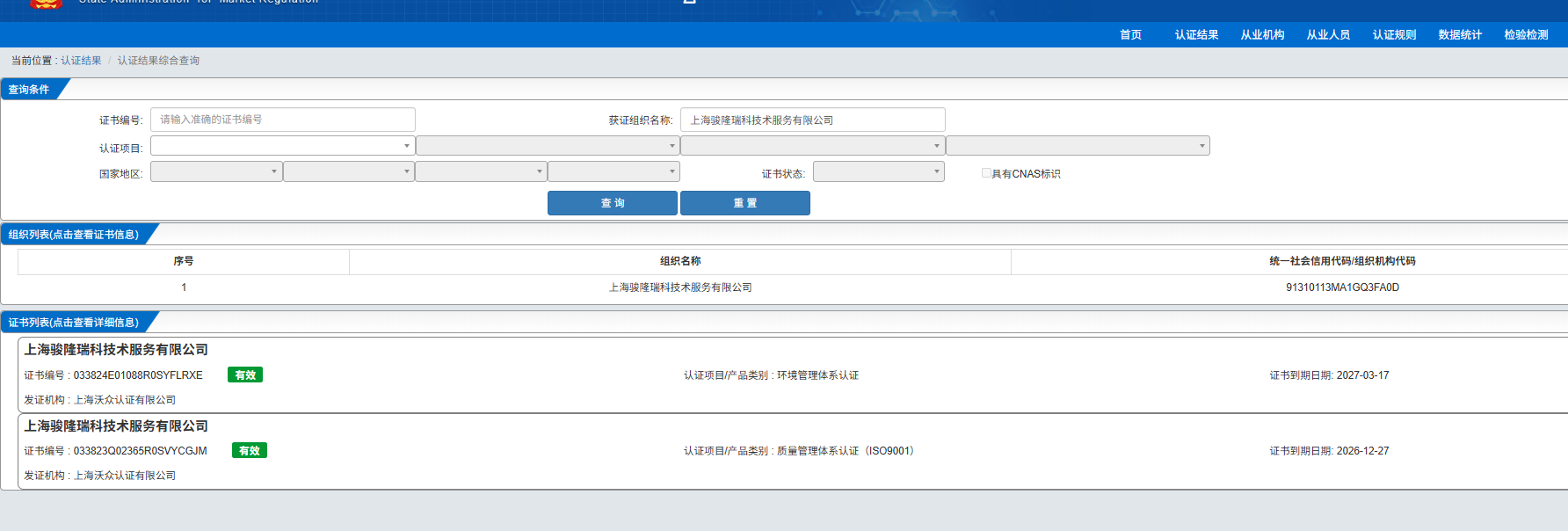Image resolution: width=1568 pixels, height=531 pixels.
Task: Click the 查询 search button
Action: click(x=613, y=203)
